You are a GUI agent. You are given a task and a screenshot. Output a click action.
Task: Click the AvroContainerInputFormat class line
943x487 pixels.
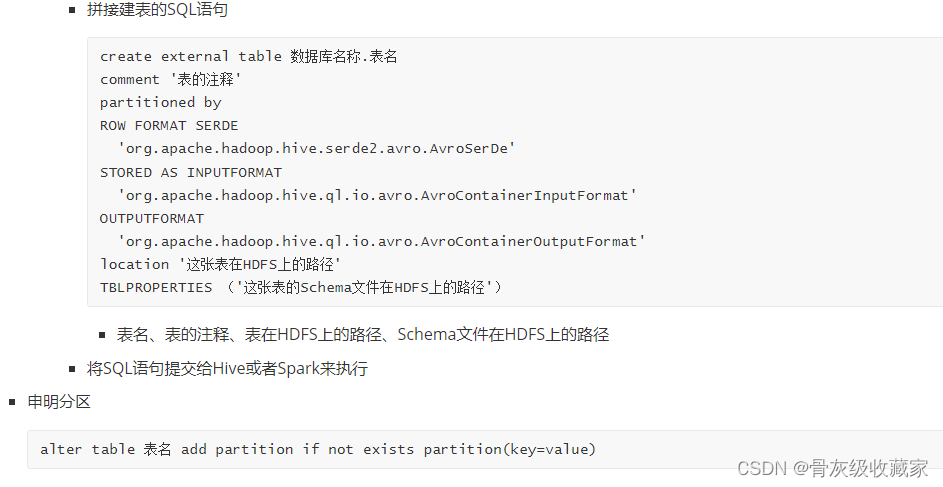377,195
